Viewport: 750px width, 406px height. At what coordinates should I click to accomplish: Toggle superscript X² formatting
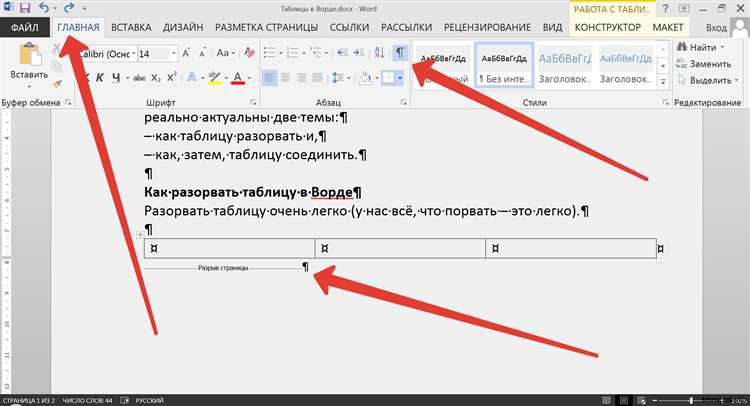click(x=172, y=77)
